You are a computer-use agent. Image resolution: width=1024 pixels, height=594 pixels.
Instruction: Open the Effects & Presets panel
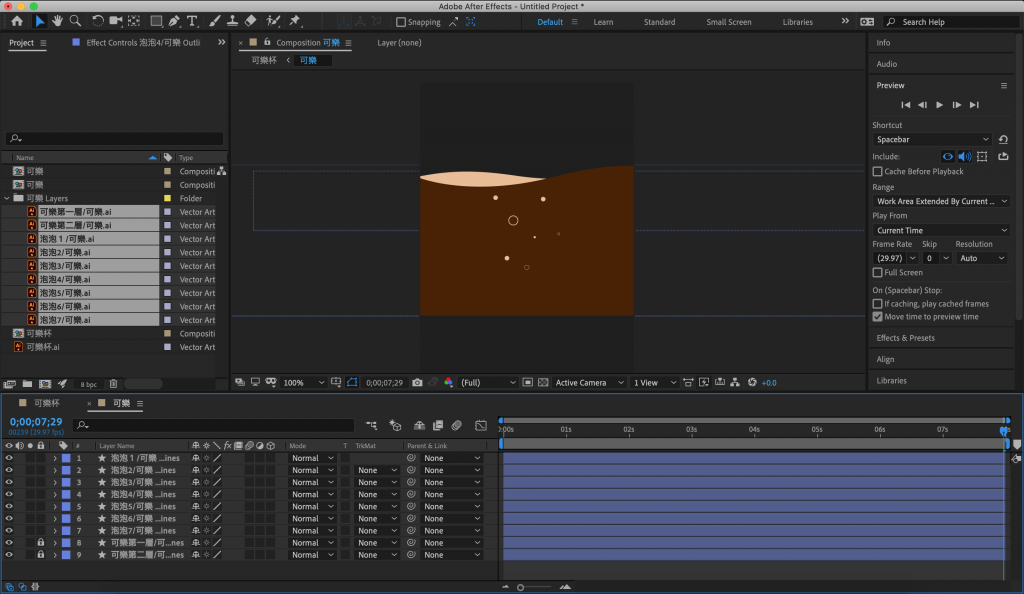tap(905, 338)
